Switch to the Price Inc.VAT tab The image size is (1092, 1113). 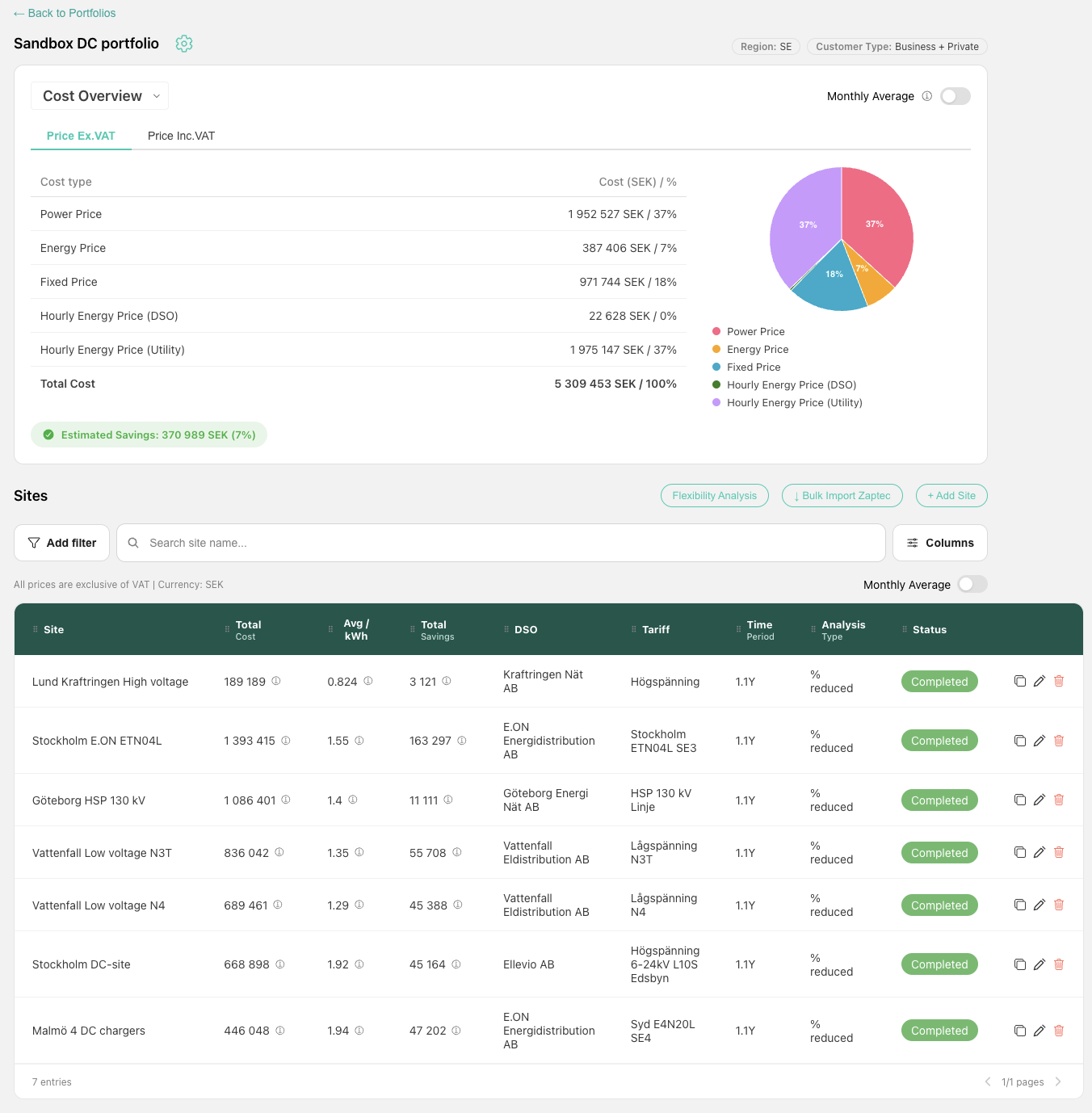pos(181,136)
